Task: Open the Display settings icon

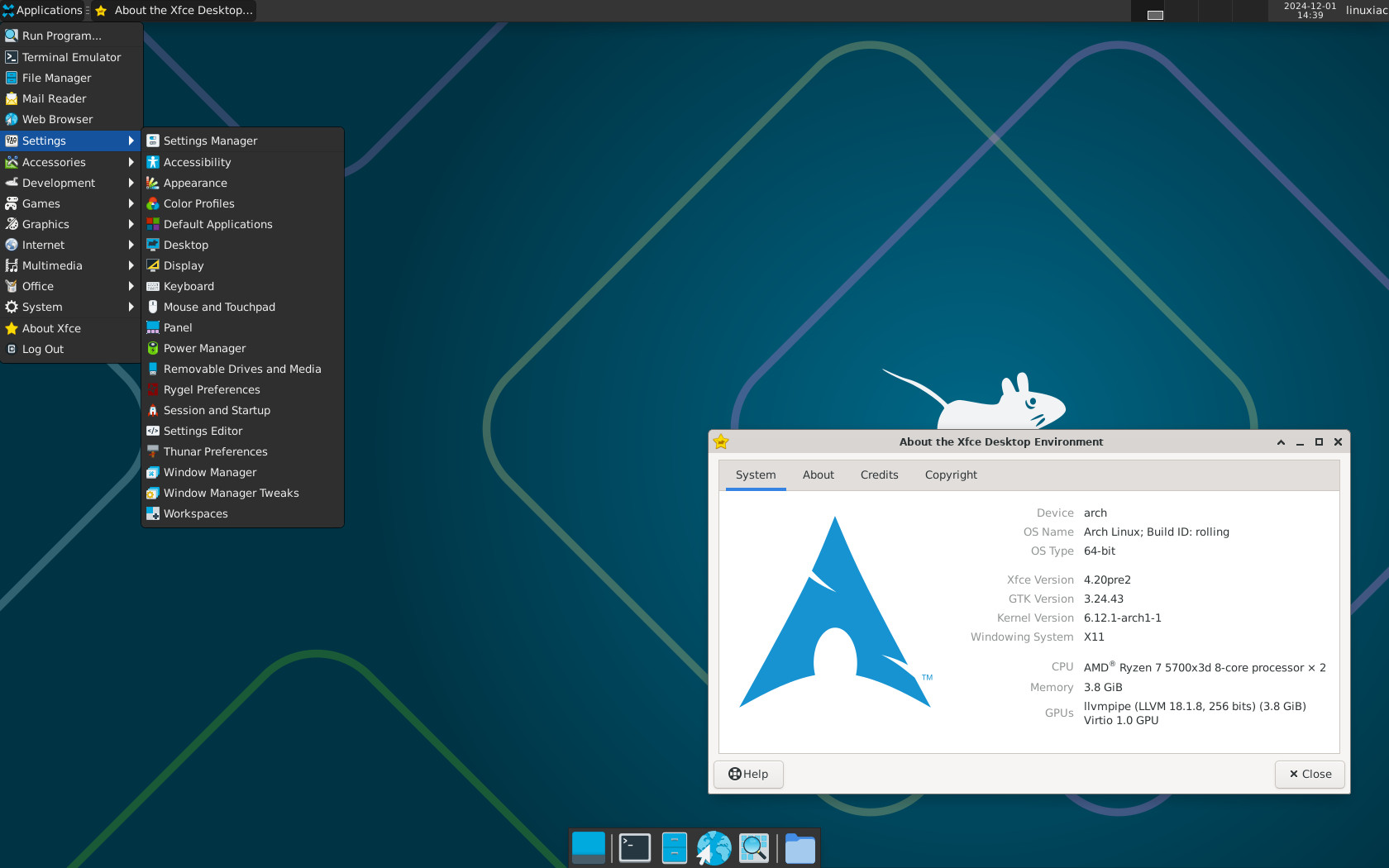Action: point(153,265)
